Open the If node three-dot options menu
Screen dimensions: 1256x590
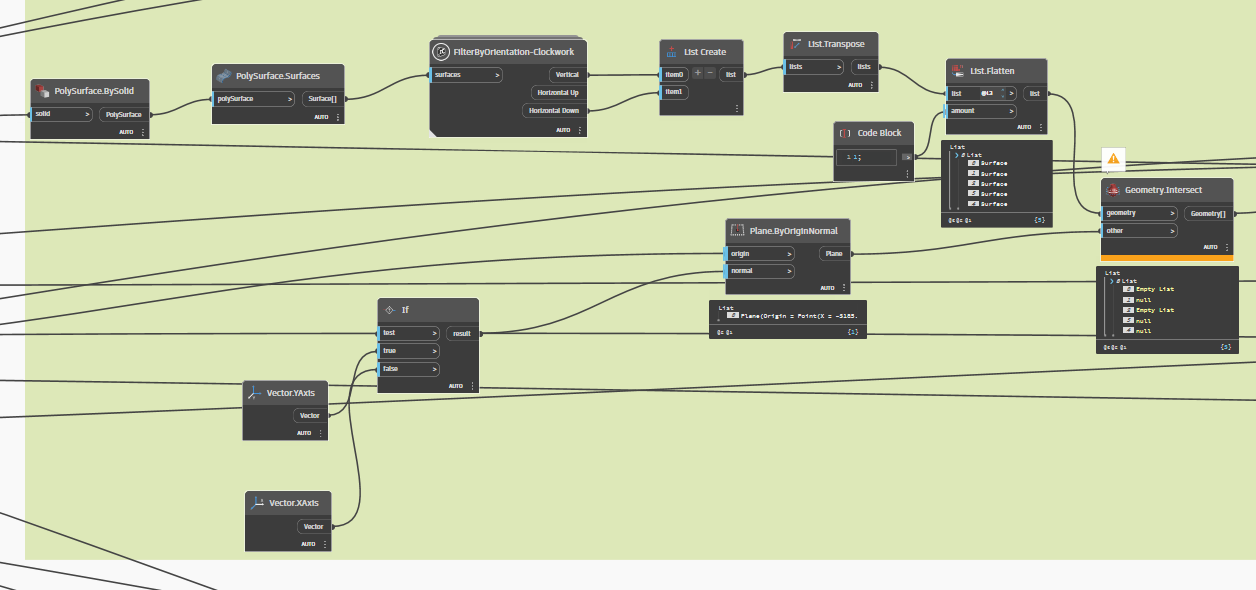pos(473,386)
